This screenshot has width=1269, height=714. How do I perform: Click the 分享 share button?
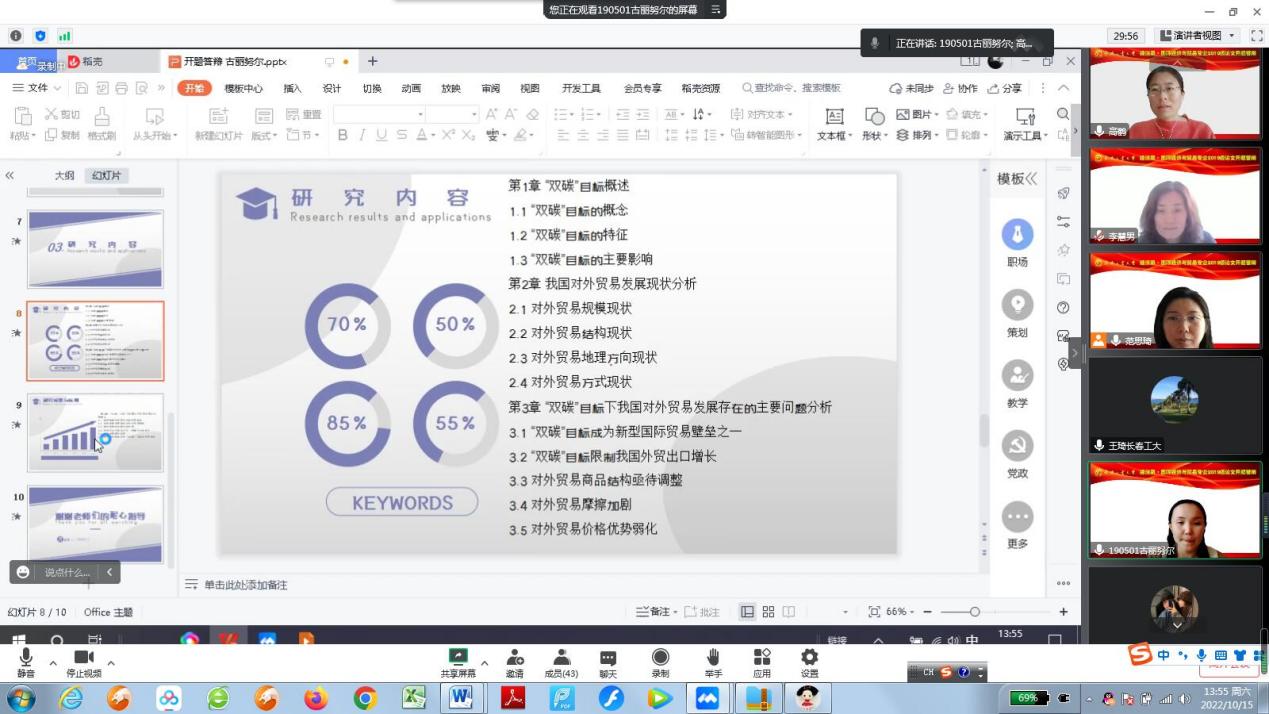coord(1004,88)
